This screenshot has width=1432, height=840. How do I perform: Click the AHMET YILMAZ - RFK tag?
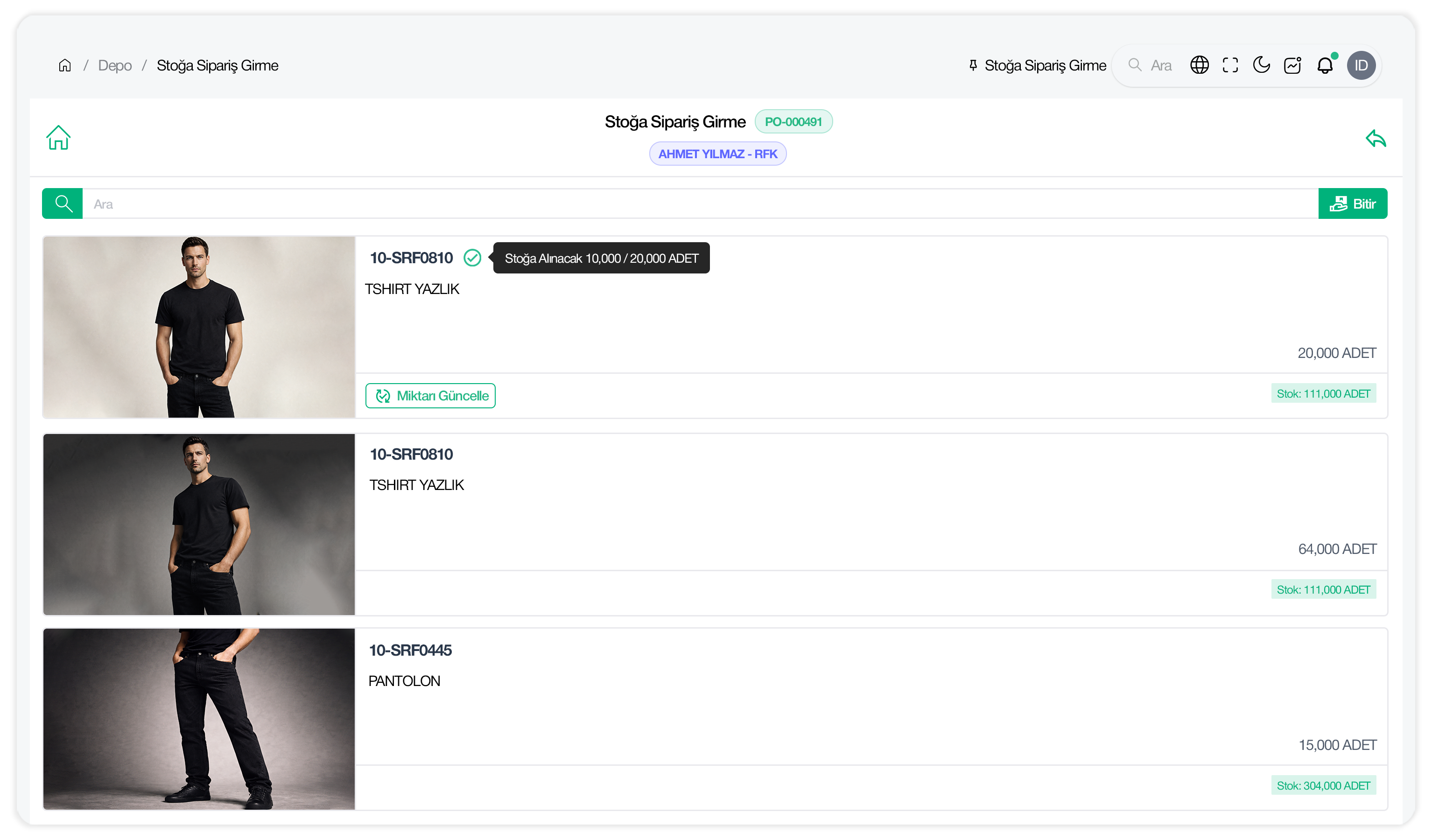(717, 154)
